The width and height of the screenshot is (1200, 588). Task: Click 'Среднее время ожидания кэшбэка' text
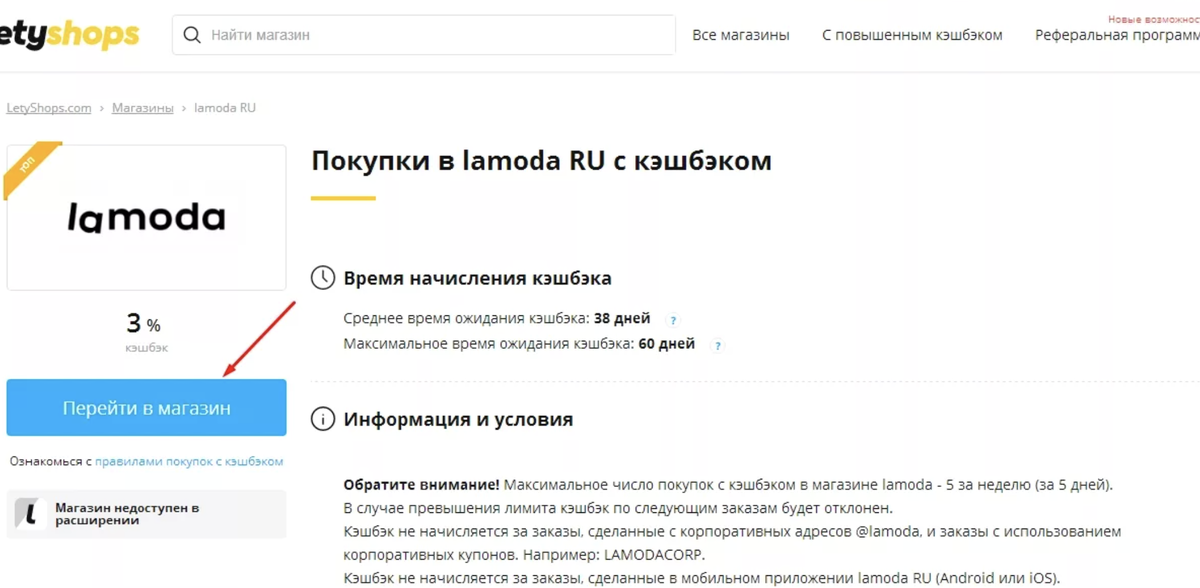[466, 319]
